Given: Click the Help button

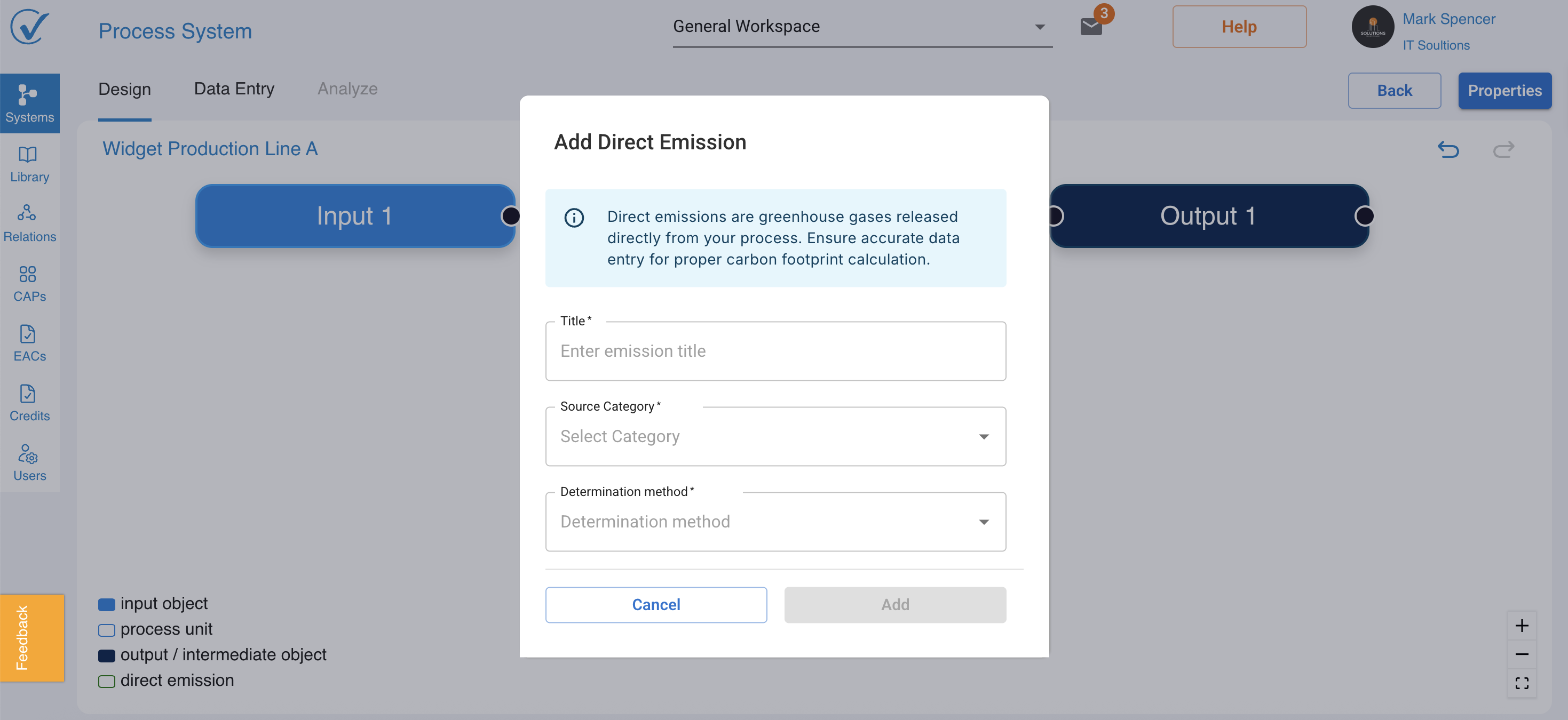Looking at the screenshot, I should [x=1239, y=27].
